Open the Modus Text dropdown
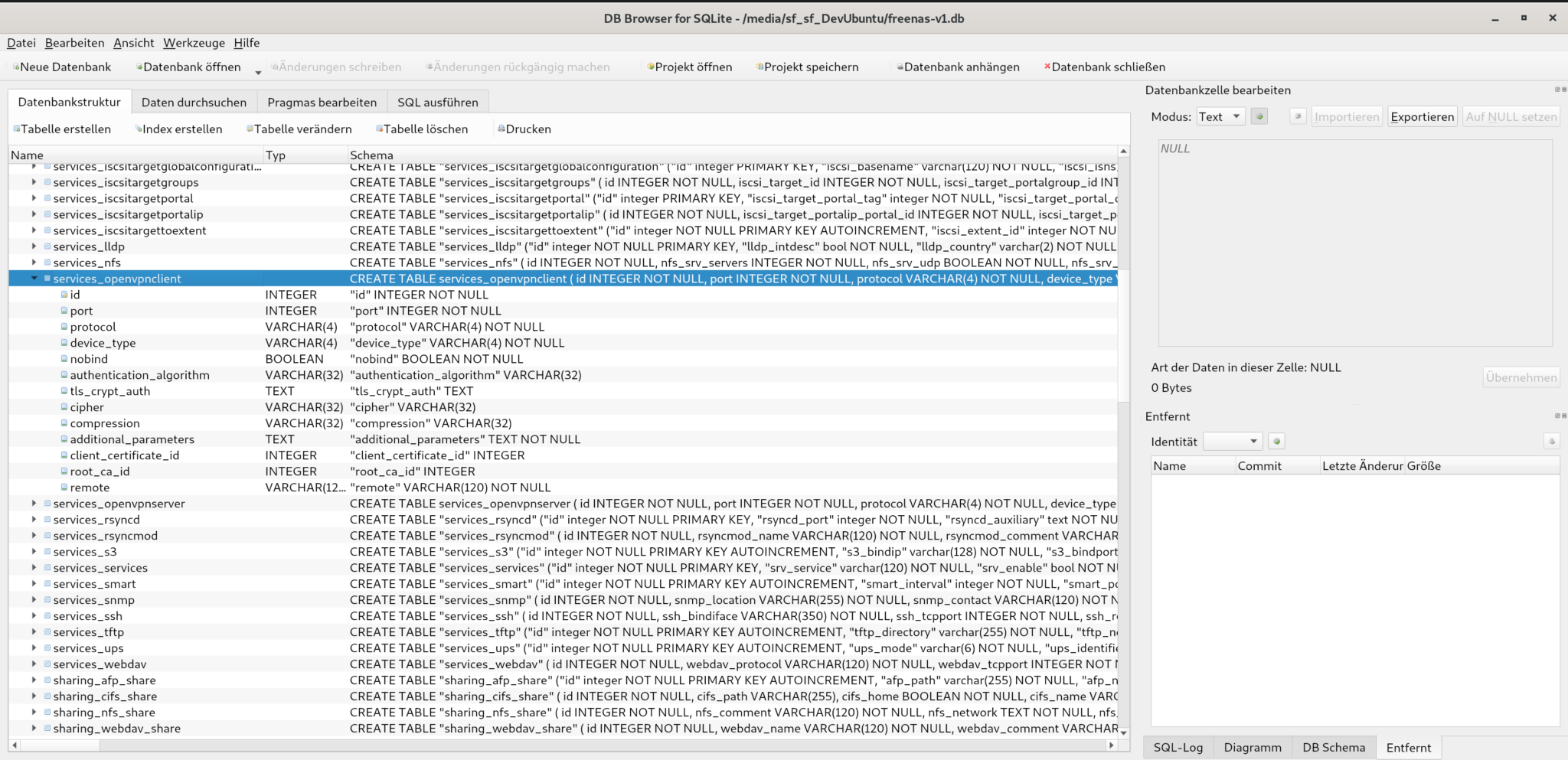Image resolution: width=1568 pixels, height=760 pixels. [1220, 116]
